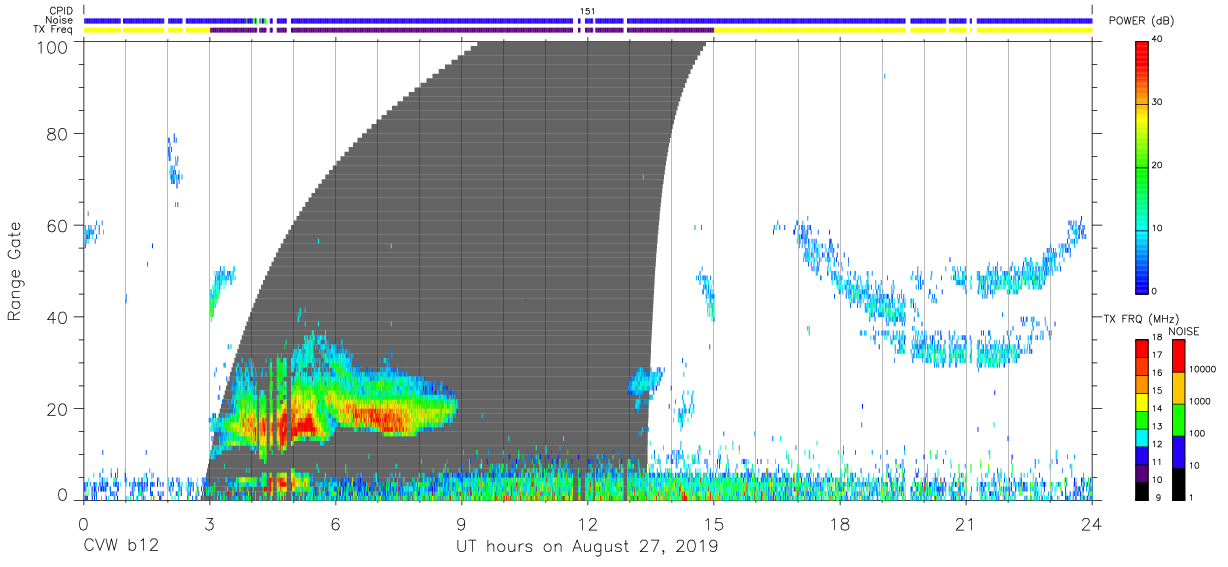Click the NOISE color bar
1228x567 pixels.
1178,418
